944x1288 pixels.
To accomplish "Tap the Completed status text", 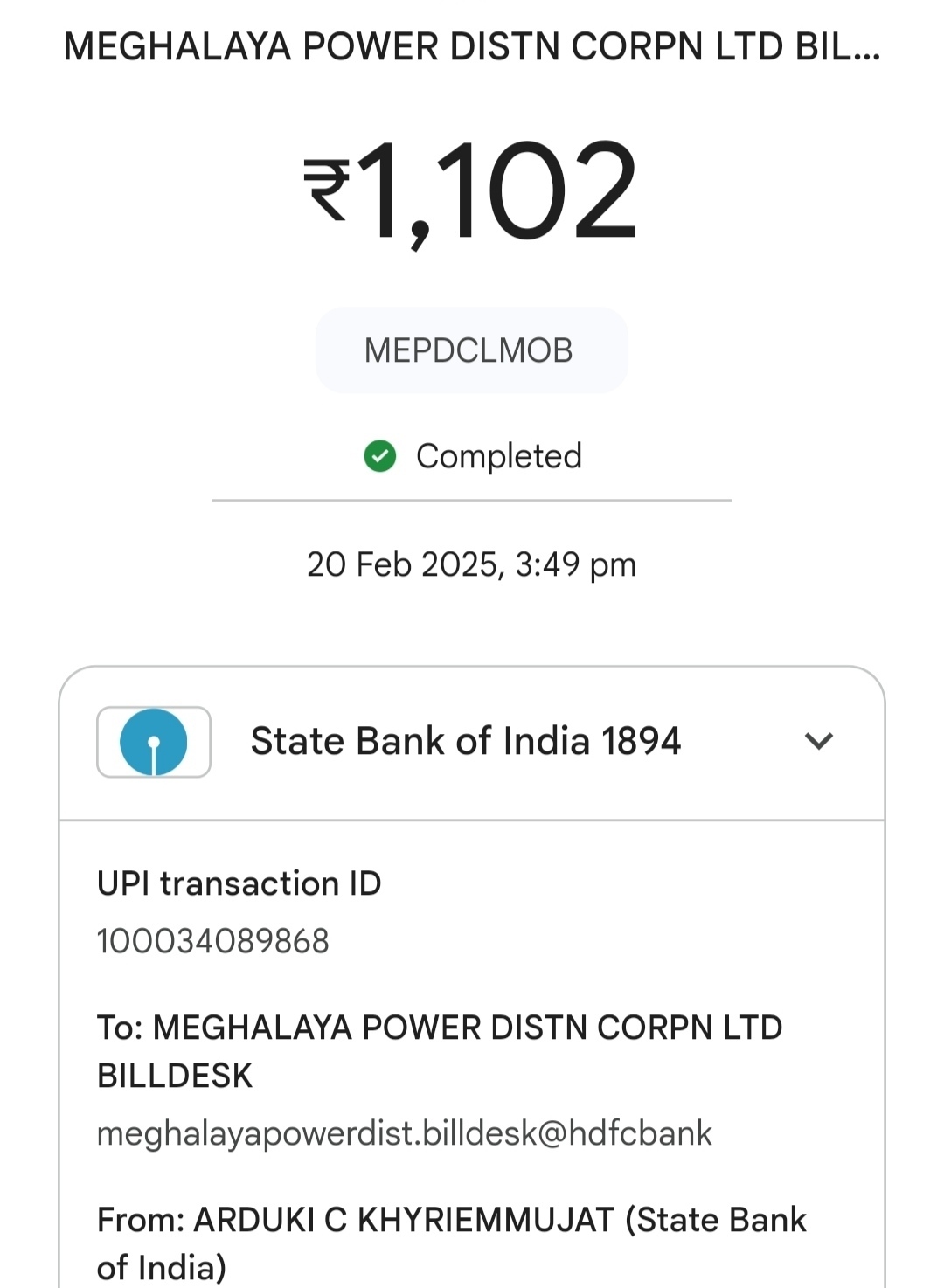I will click(x=499, y=456).
